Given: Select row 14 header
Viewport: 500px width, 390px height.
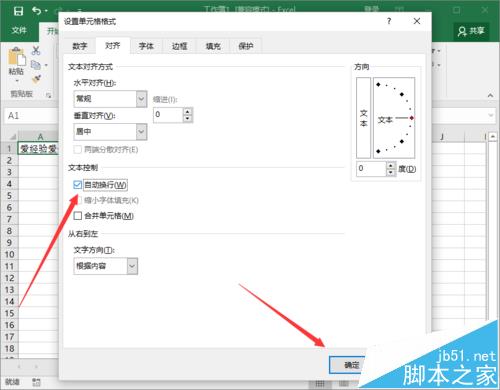Looking at the screenshot, I should coord(9,302).
